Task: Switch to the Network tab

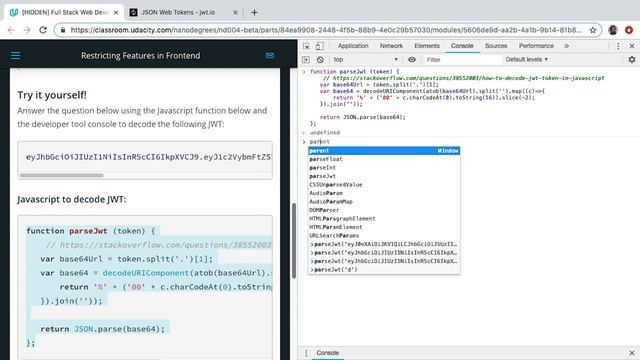Action: (x=391, y=46)
